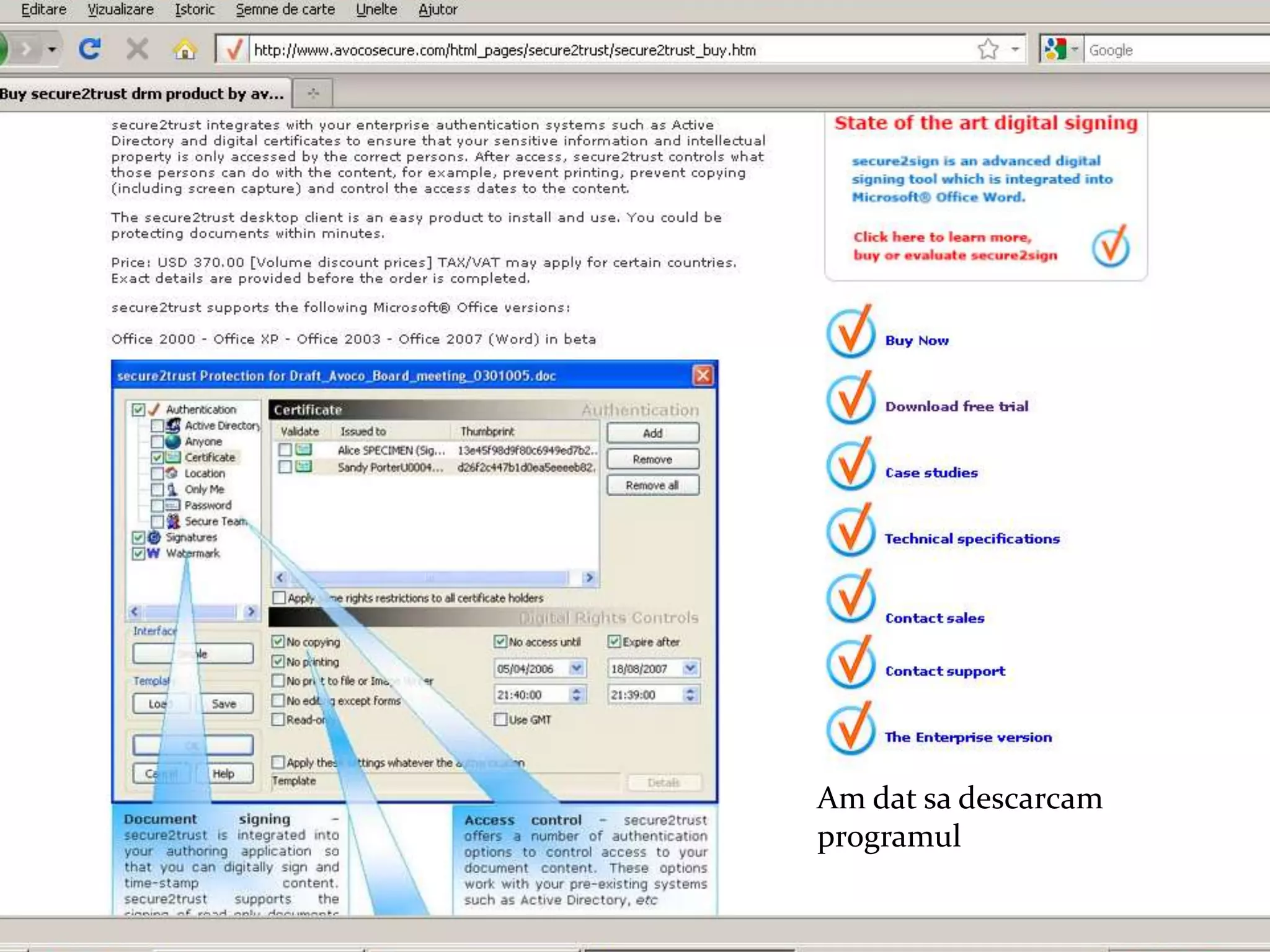Toggle the No copying checkbox
The height and width of the screenshot is (952, 1270).
click(278, 641)
